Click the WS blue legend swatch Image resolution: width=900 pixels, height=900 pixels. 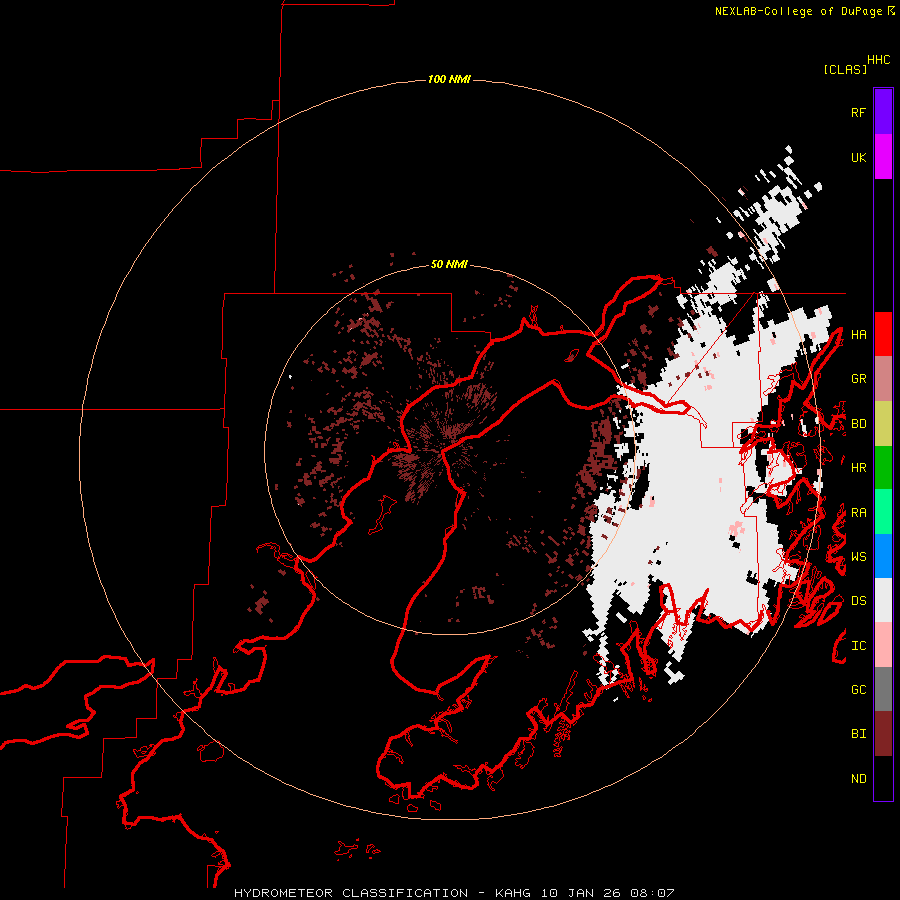click(x=883, y=556)
